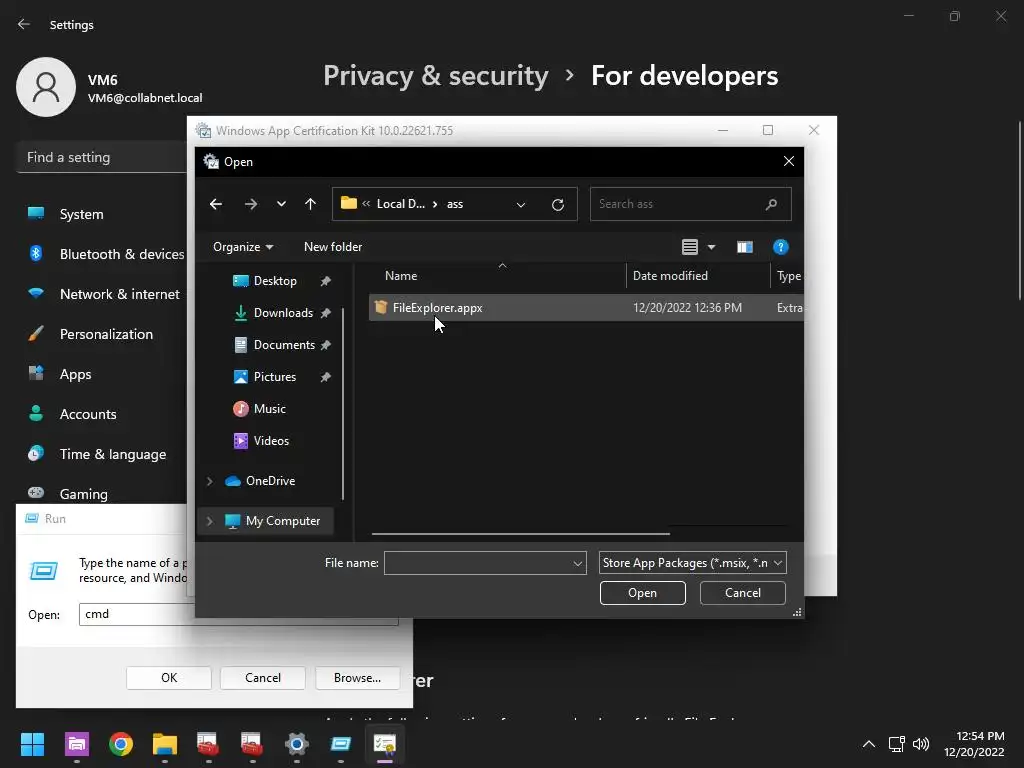Image resolution: width=1024 pixels, height=768 pixels.
Task: Open the Organize menu
Action: (x=243, y=247)
